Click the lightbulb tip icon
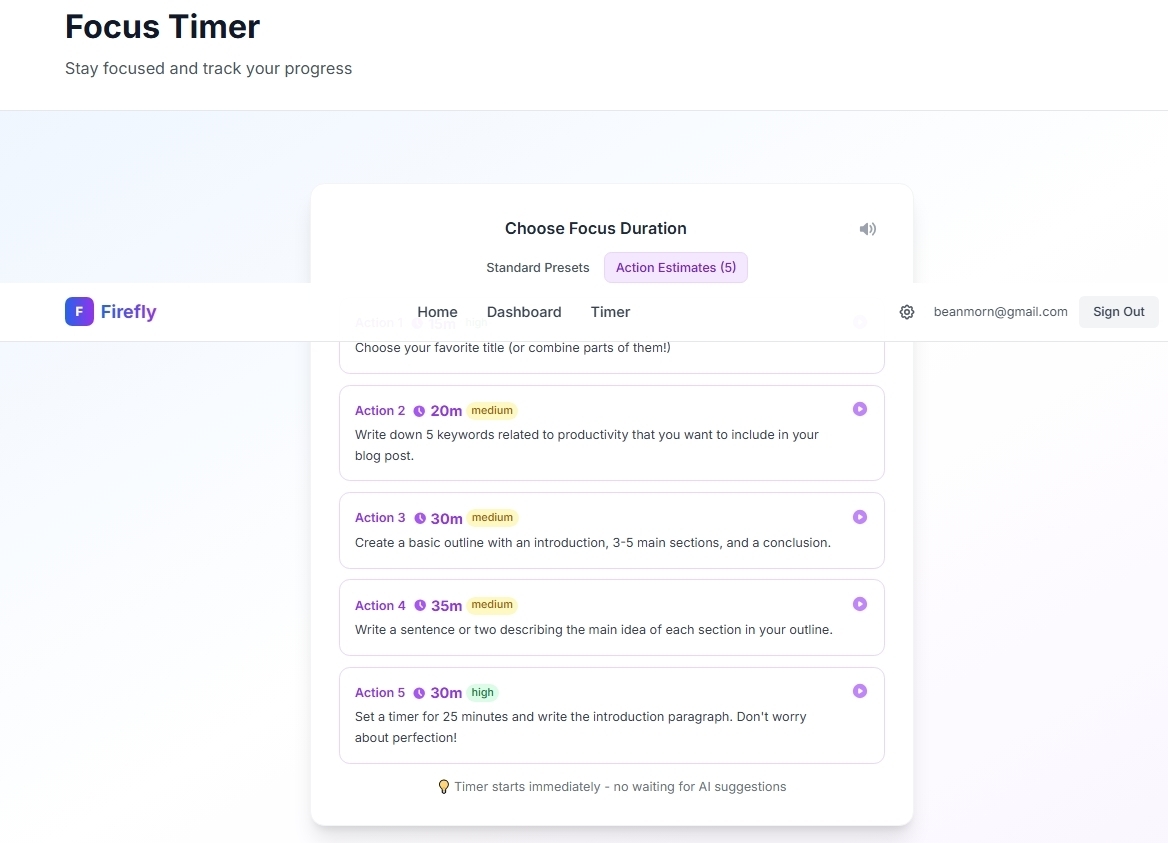This screenshot has height=843, width=1168. (x=443, y=786)
